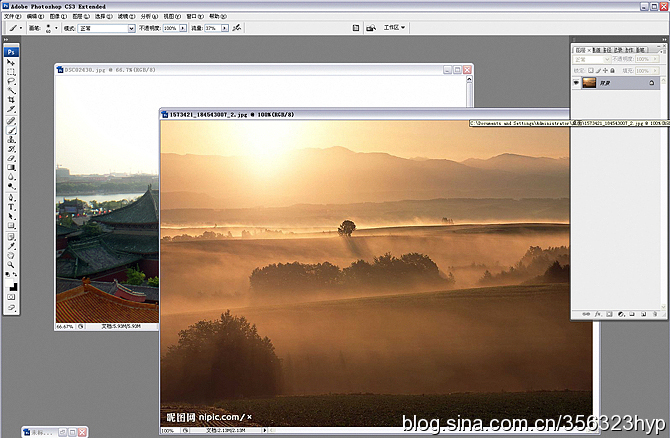This screenshot has width=670, height=438.
Task: Select the Move tool in the toolbox
Action: 12,63
